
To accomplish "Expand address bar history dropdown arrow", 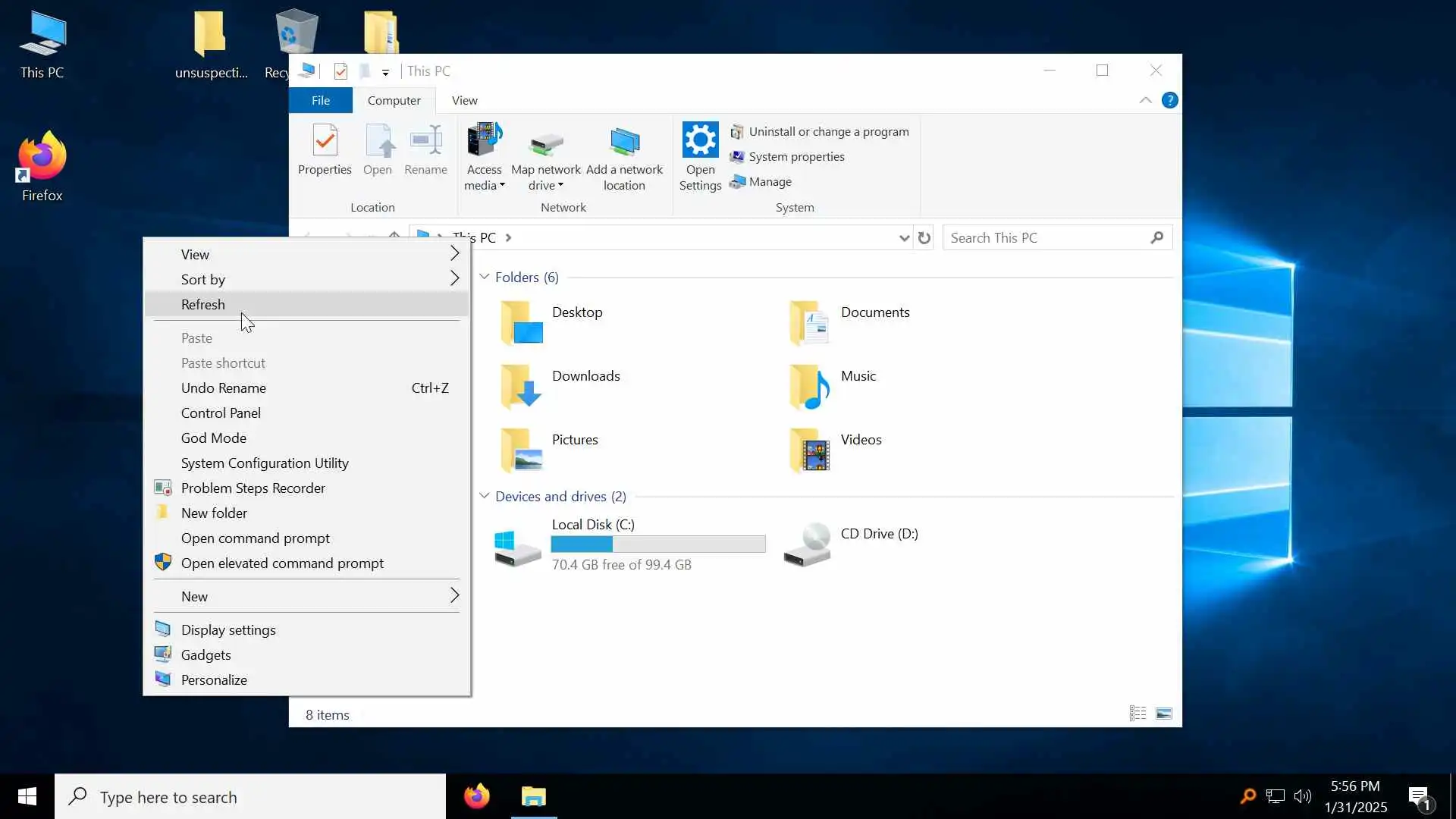I will pos(903,238).
